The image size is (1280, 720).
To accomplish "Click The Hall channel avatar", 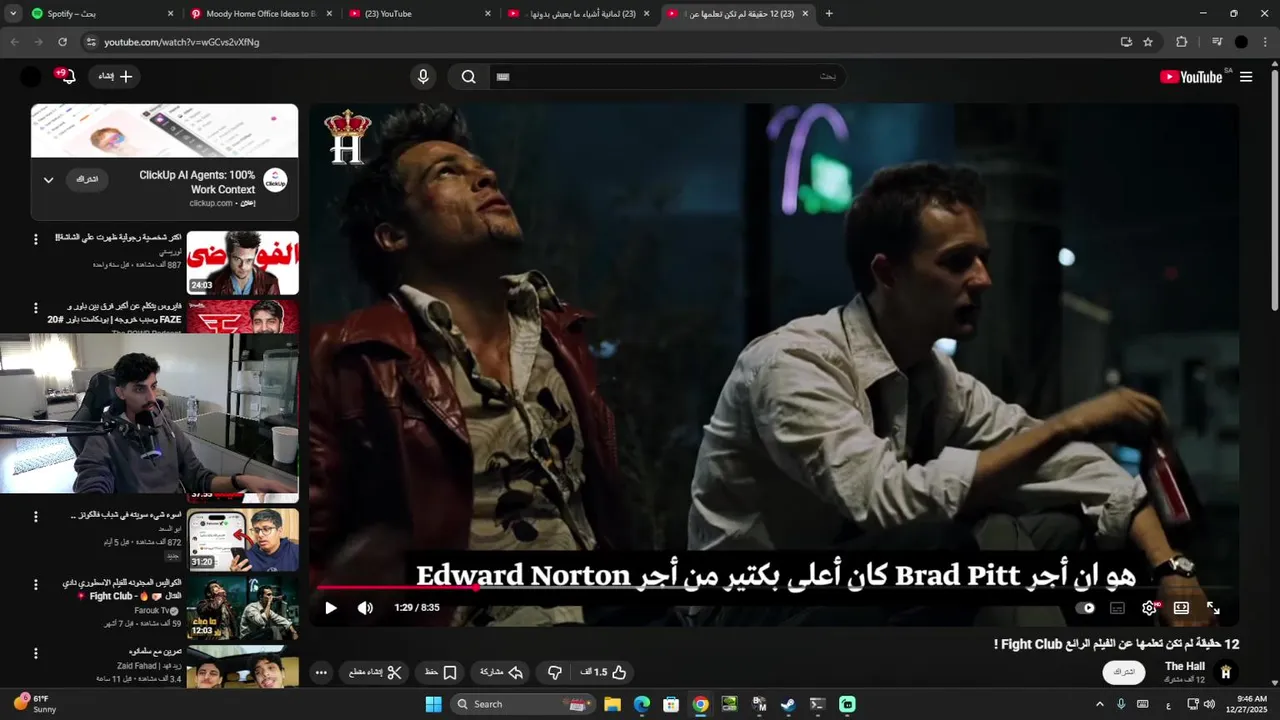I will (x=1226, y=672).
